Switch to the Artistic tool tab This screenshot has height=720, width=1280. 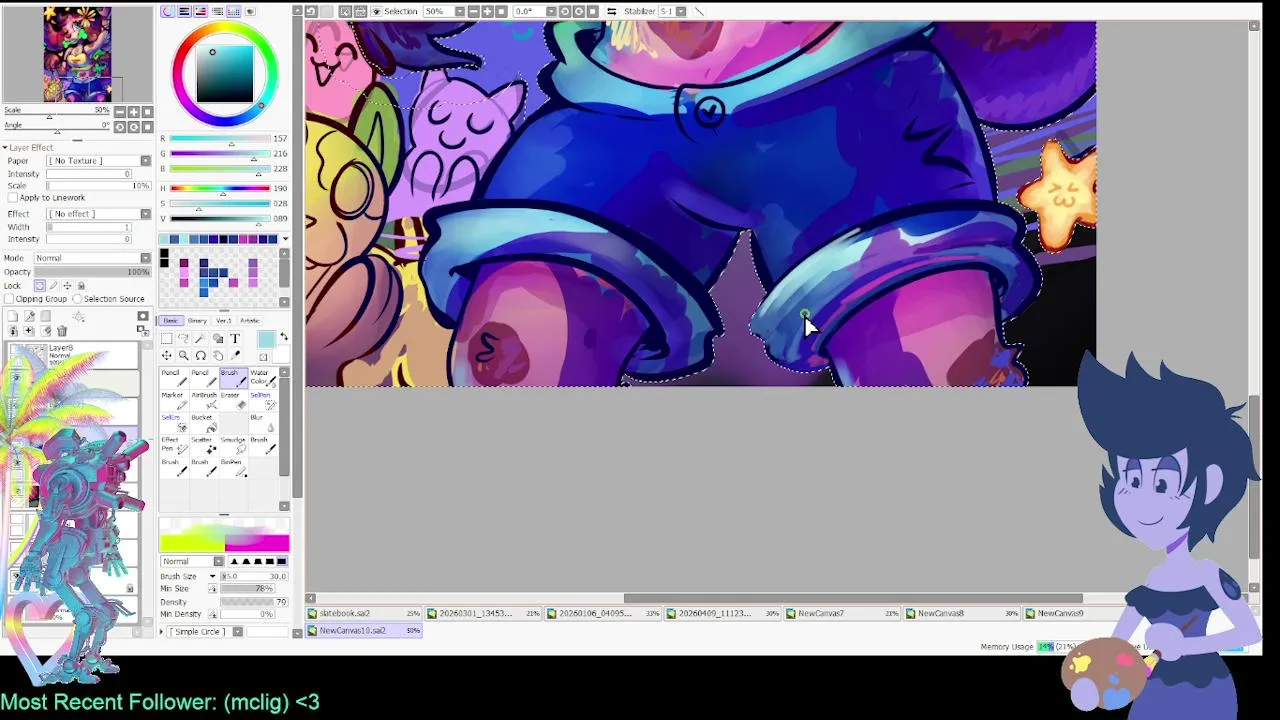point(250,321)
